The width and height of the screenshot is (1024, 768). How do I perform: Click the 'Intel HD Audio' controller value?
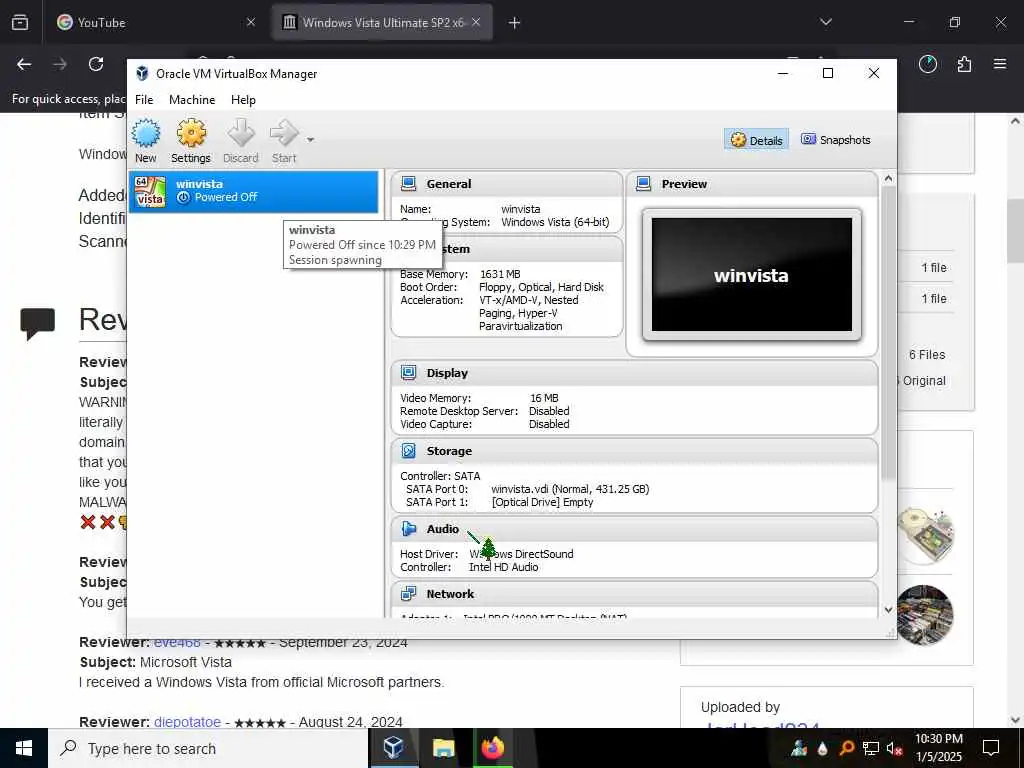tap(504, 567)
